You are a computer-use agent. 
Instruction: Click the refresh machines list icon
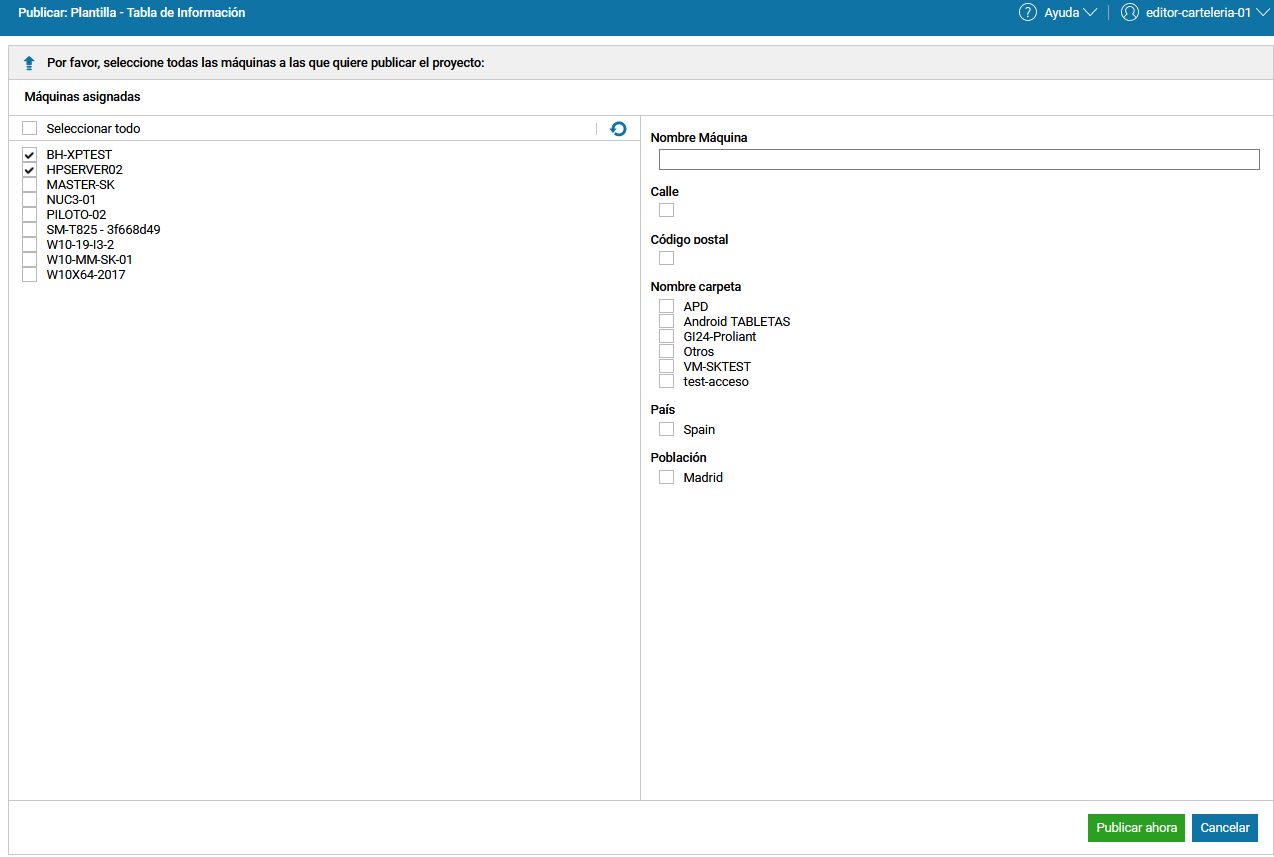[618, 129]
